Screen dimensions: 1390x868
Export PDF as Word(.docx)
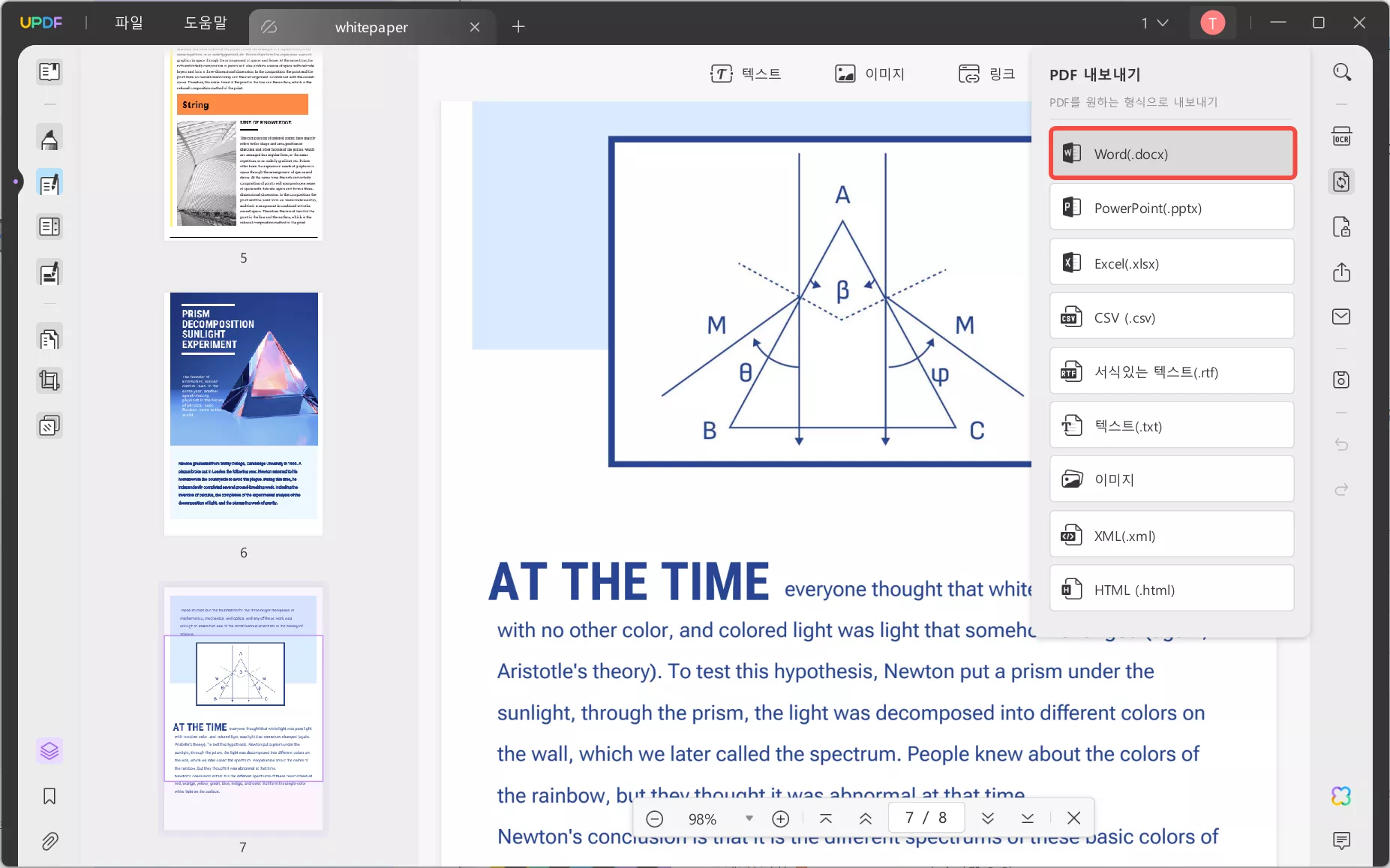tap(1172, 154)
